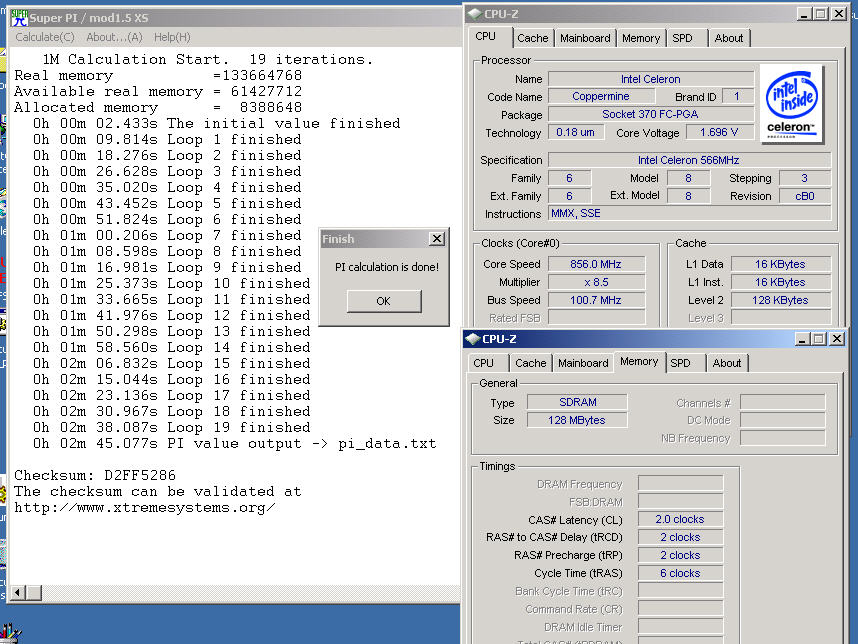858x644 pixels.
Task: Click the top CPU-Z window title icon
Action: click(474, 14)
